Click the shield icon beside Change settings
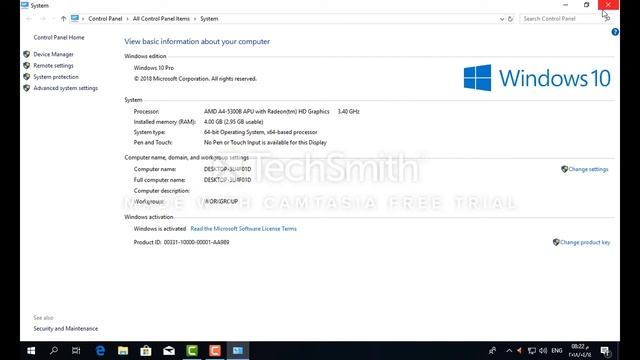The height and width of the screenshot is (360, 640). 564,169
